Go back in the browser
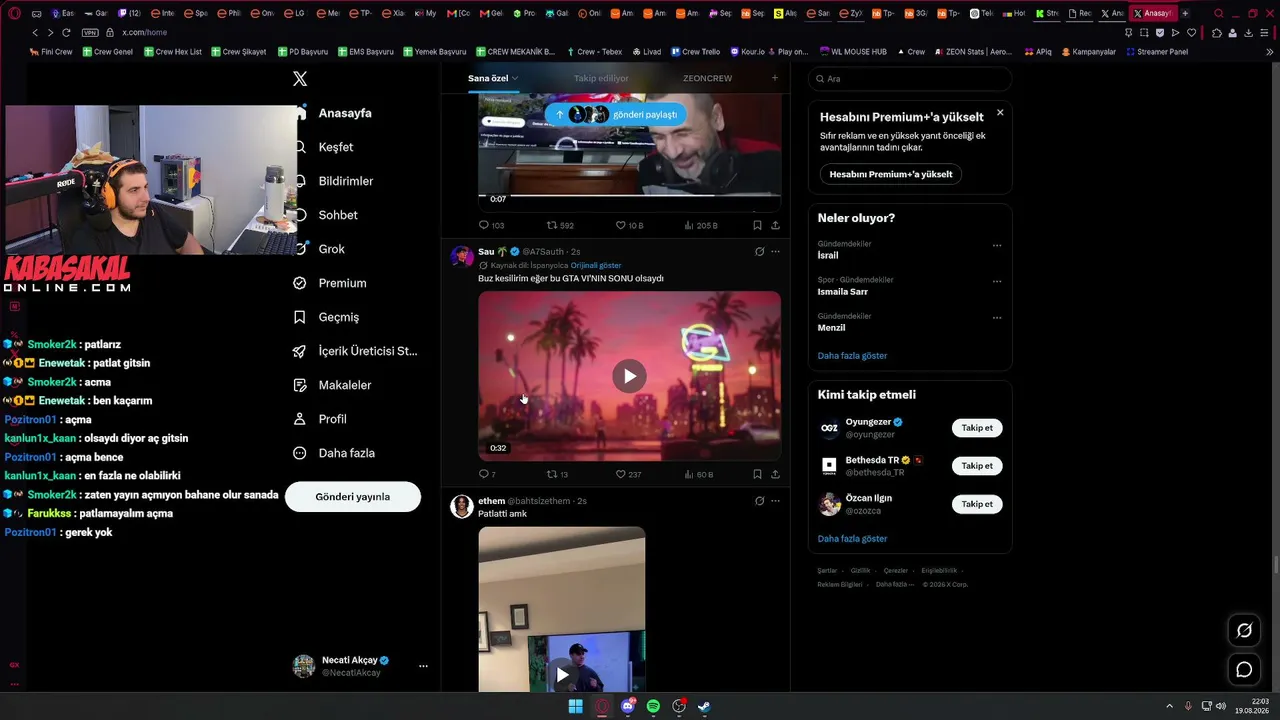This screenshot has height=720, width=1280. coord(36,32)
